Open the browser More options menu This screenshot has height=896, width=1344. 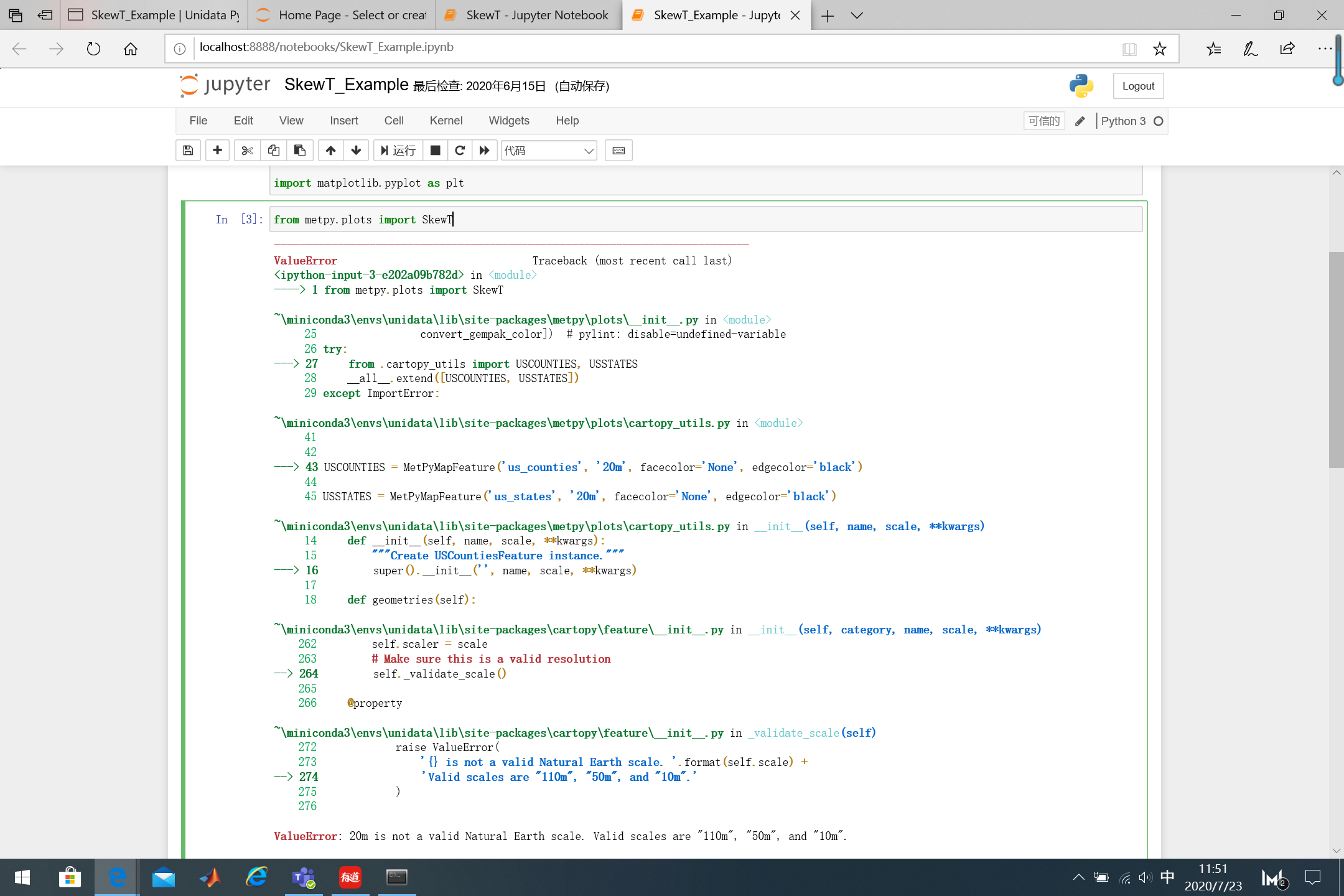point(1325,48)
